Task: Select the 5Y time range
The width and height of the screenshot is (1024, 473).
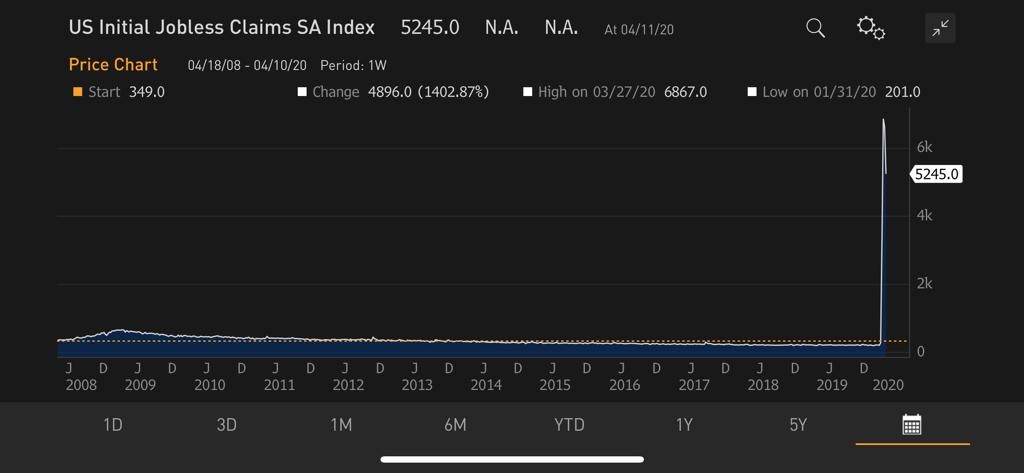Action: tap(798, 425)
